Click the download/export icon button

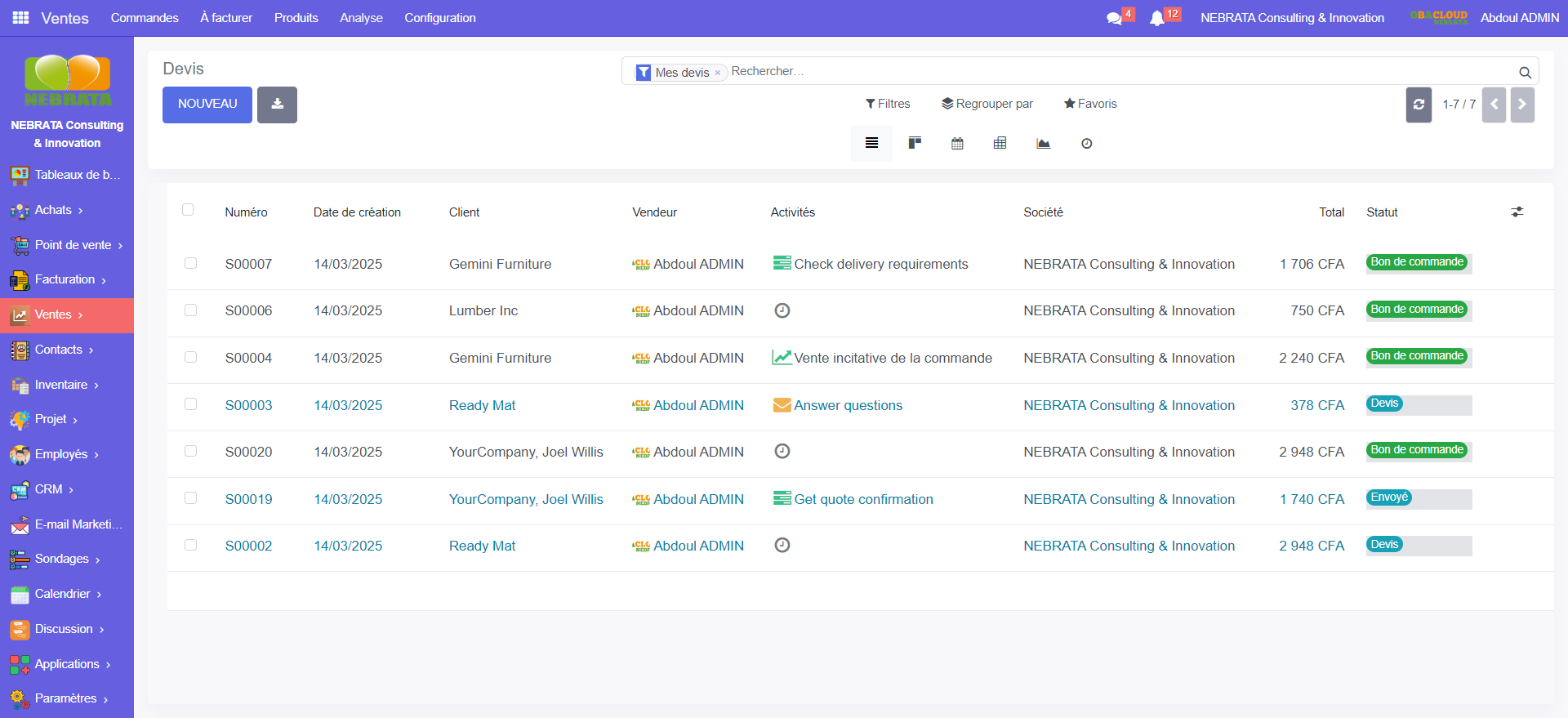pyautogui.click(x=277, y=105)
